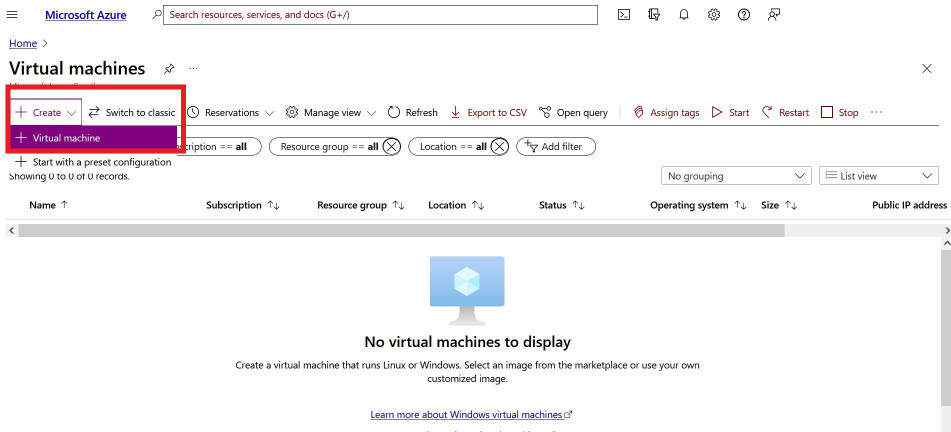Expand the Create dropdown

tap(45, 112)
